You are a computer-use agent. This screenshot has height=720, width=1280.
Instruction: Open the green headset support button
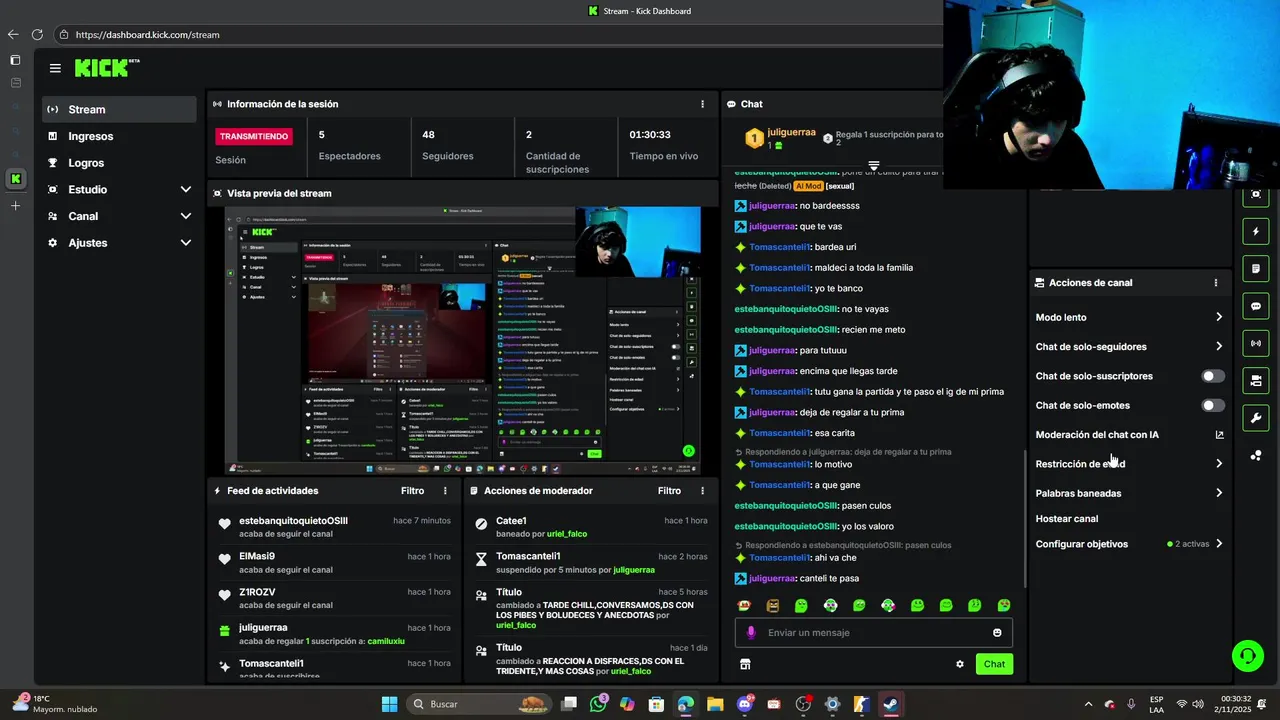(1247, 656)
